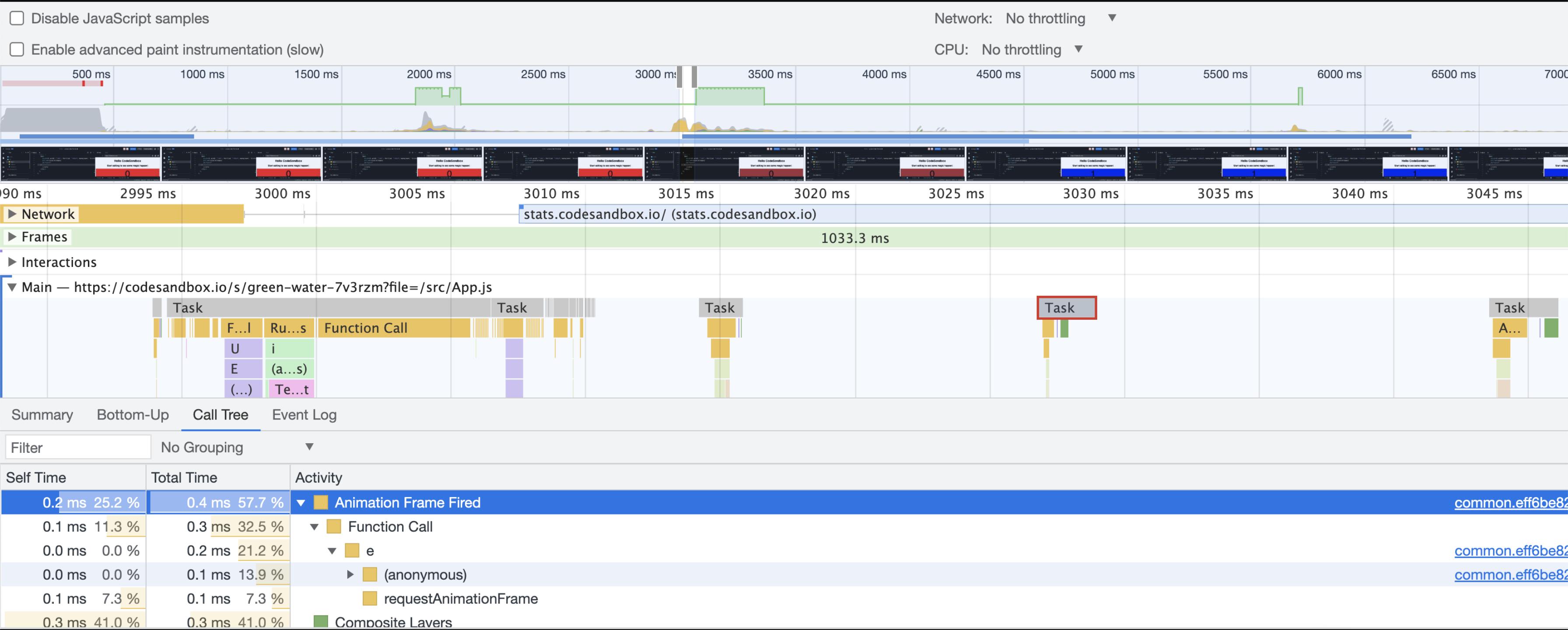Expand the (anonymous) call tree entry
This screenshot has height=630, width=1568.
point(350,574)
